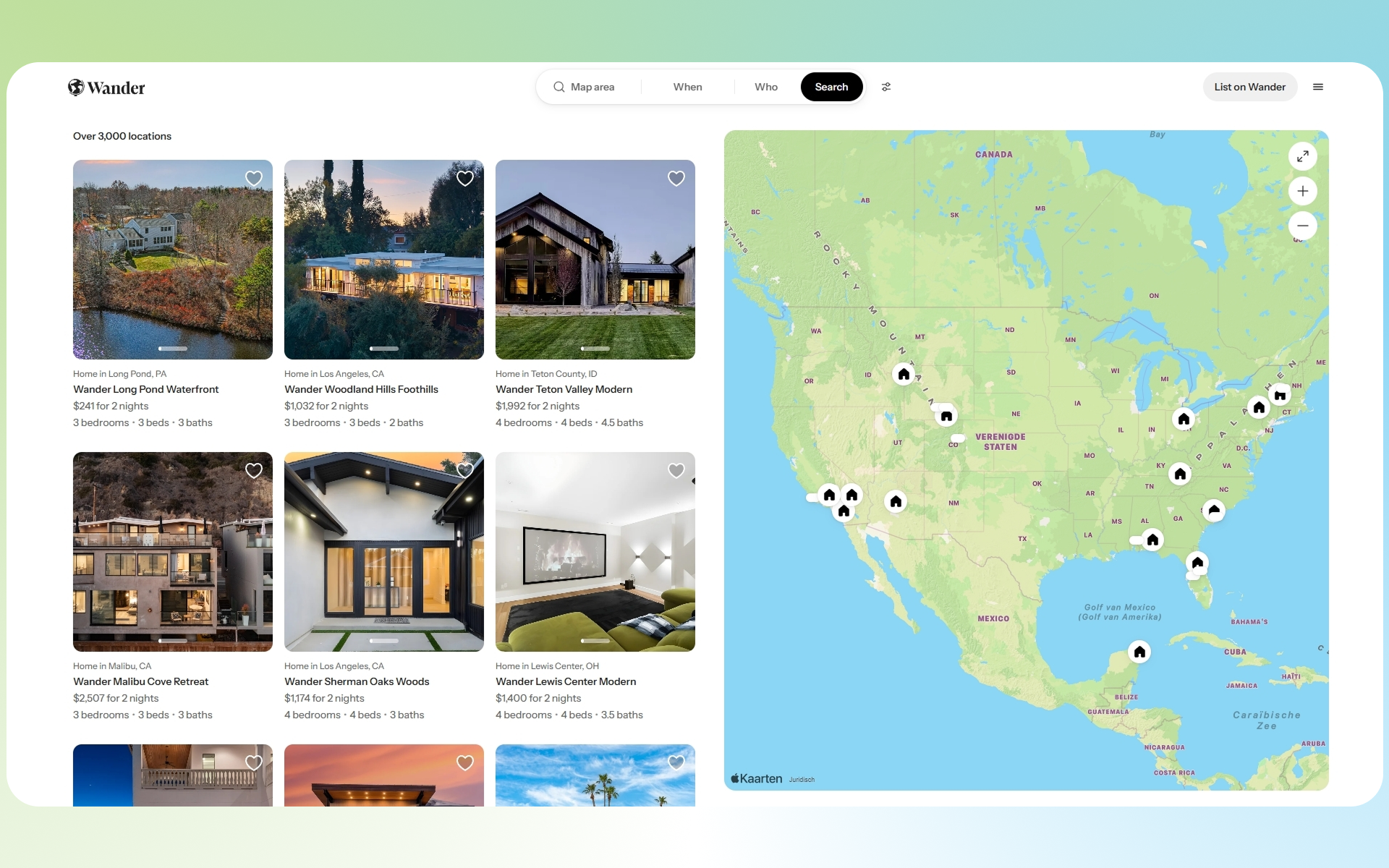Viewport: 1389px width, 868px height.
Task: Select the home marker in Pennsylvania
Action: (1259, 407)
